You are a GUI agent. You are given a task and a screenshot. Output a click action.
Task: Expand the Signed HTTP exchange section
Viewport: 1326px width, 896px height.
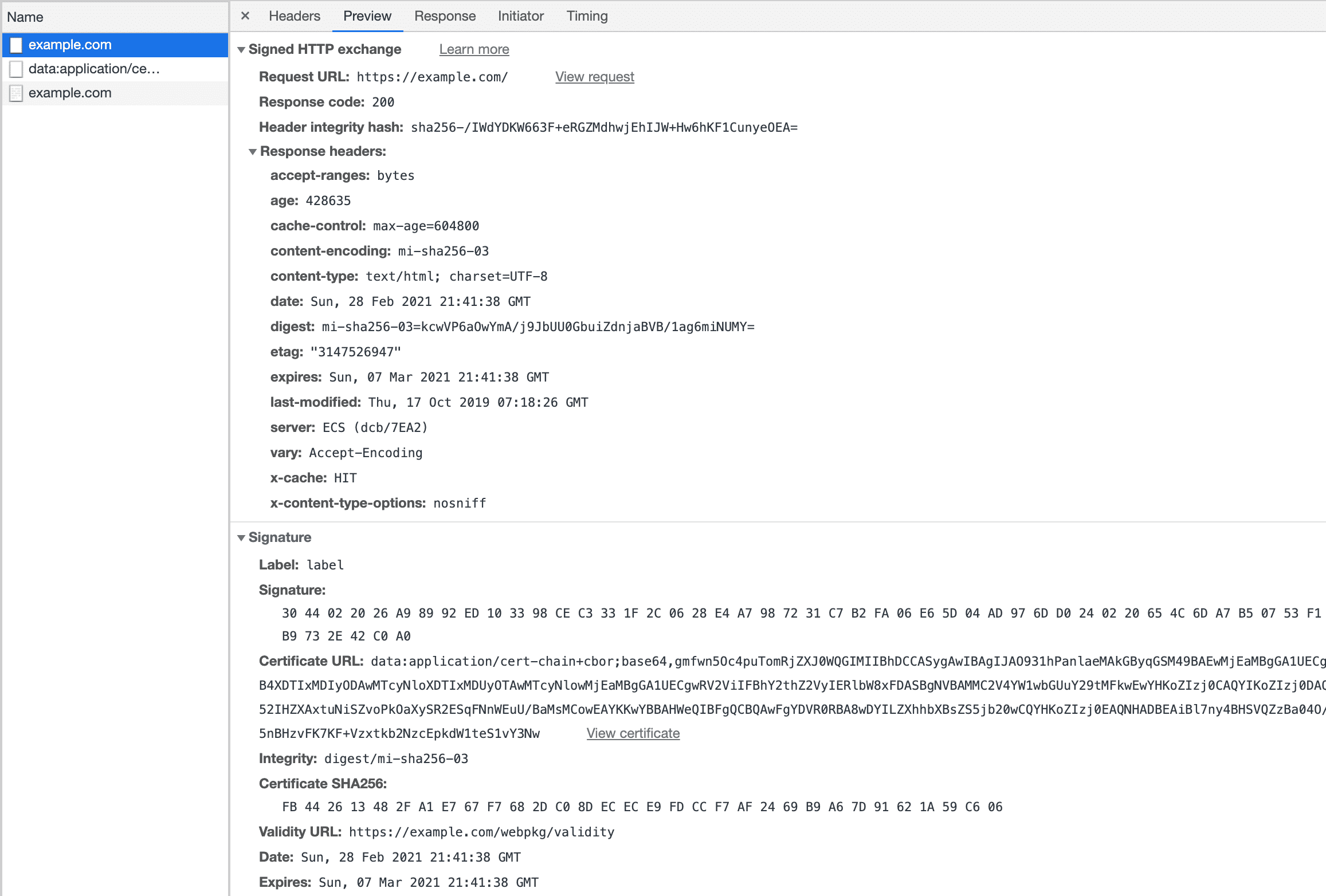pyautogui.click(x=241, y=49)
